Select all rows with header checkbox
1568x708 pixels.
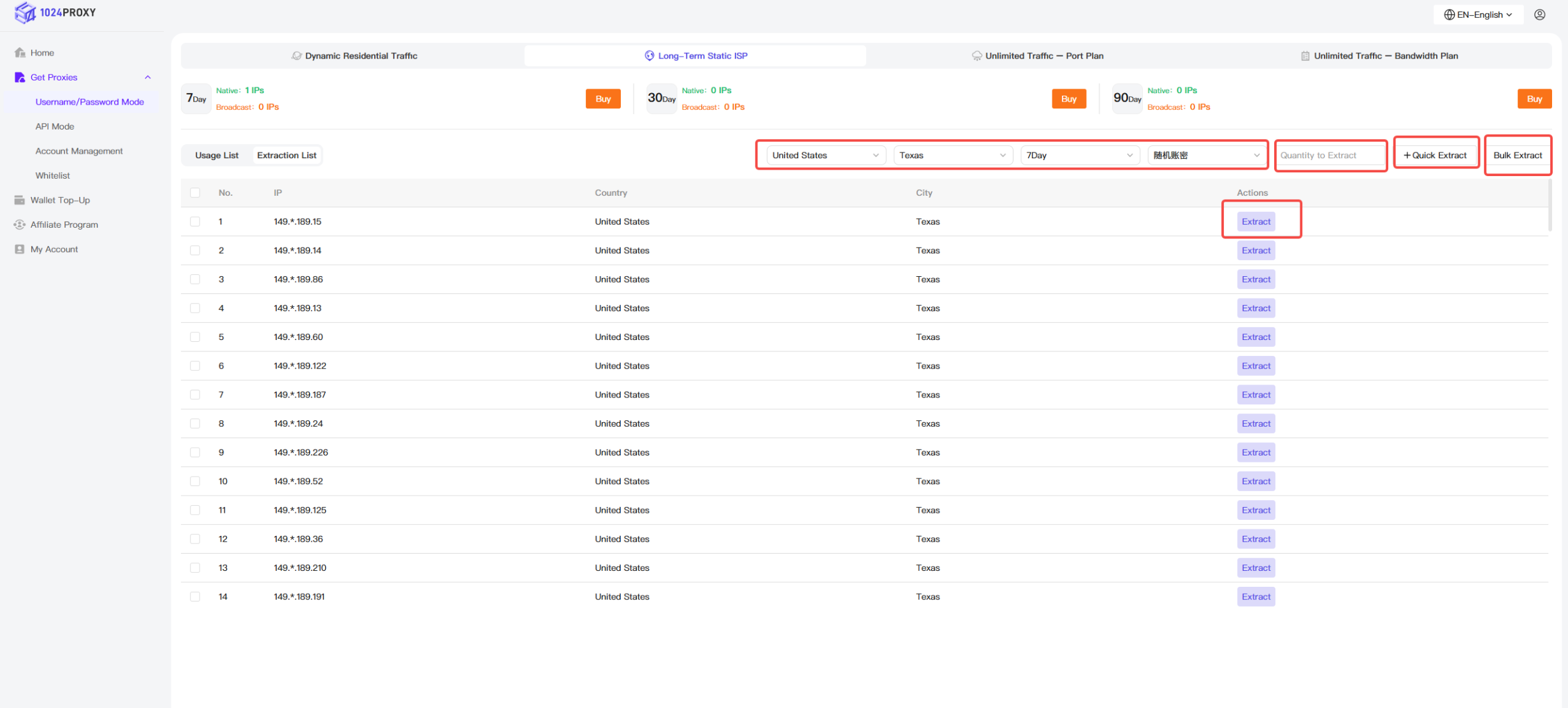click(195, 192)
